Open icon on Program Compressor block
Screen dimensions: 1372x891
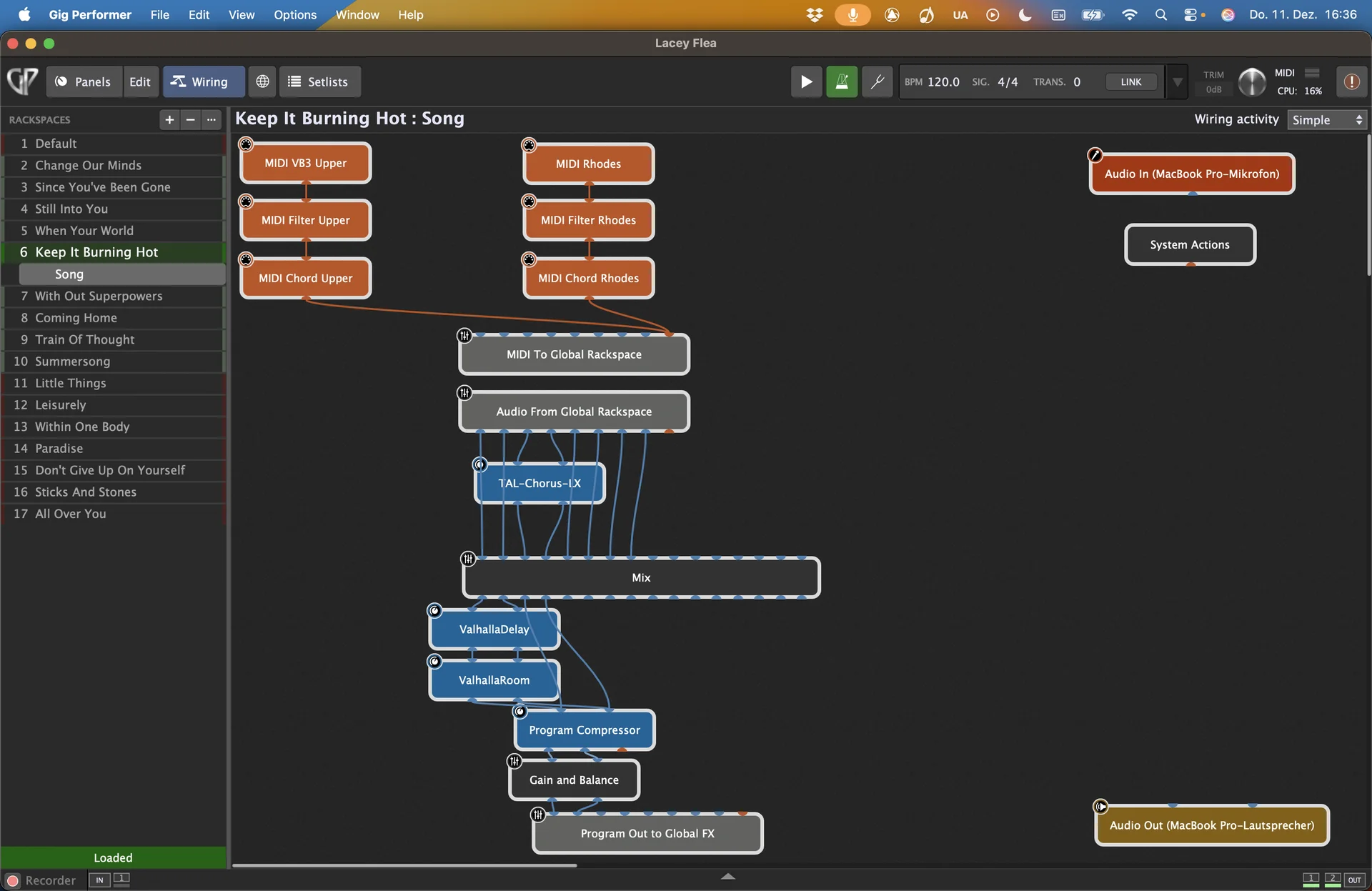(520, 711)
